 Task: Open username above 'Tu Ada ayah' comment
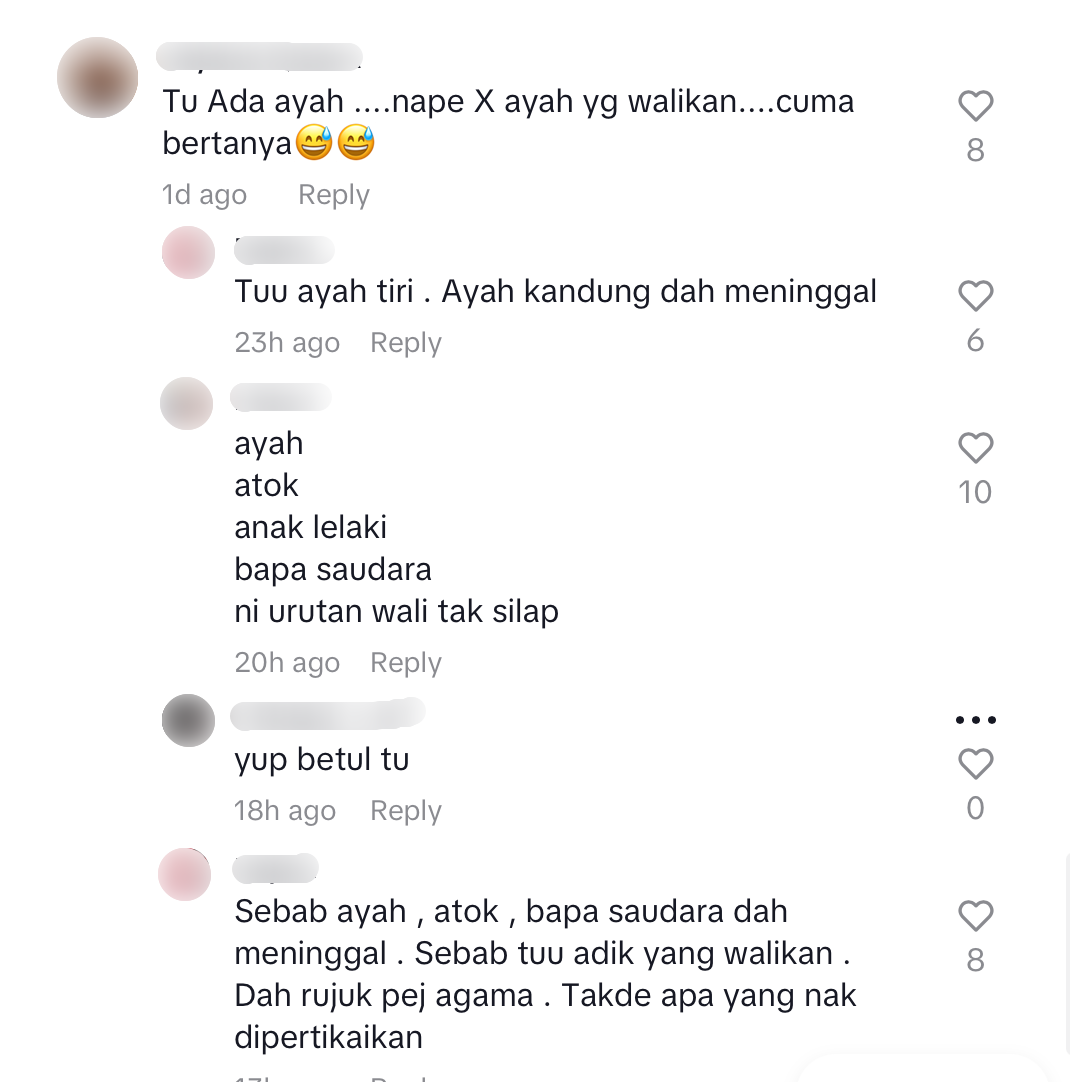click(x=259, y=57)
